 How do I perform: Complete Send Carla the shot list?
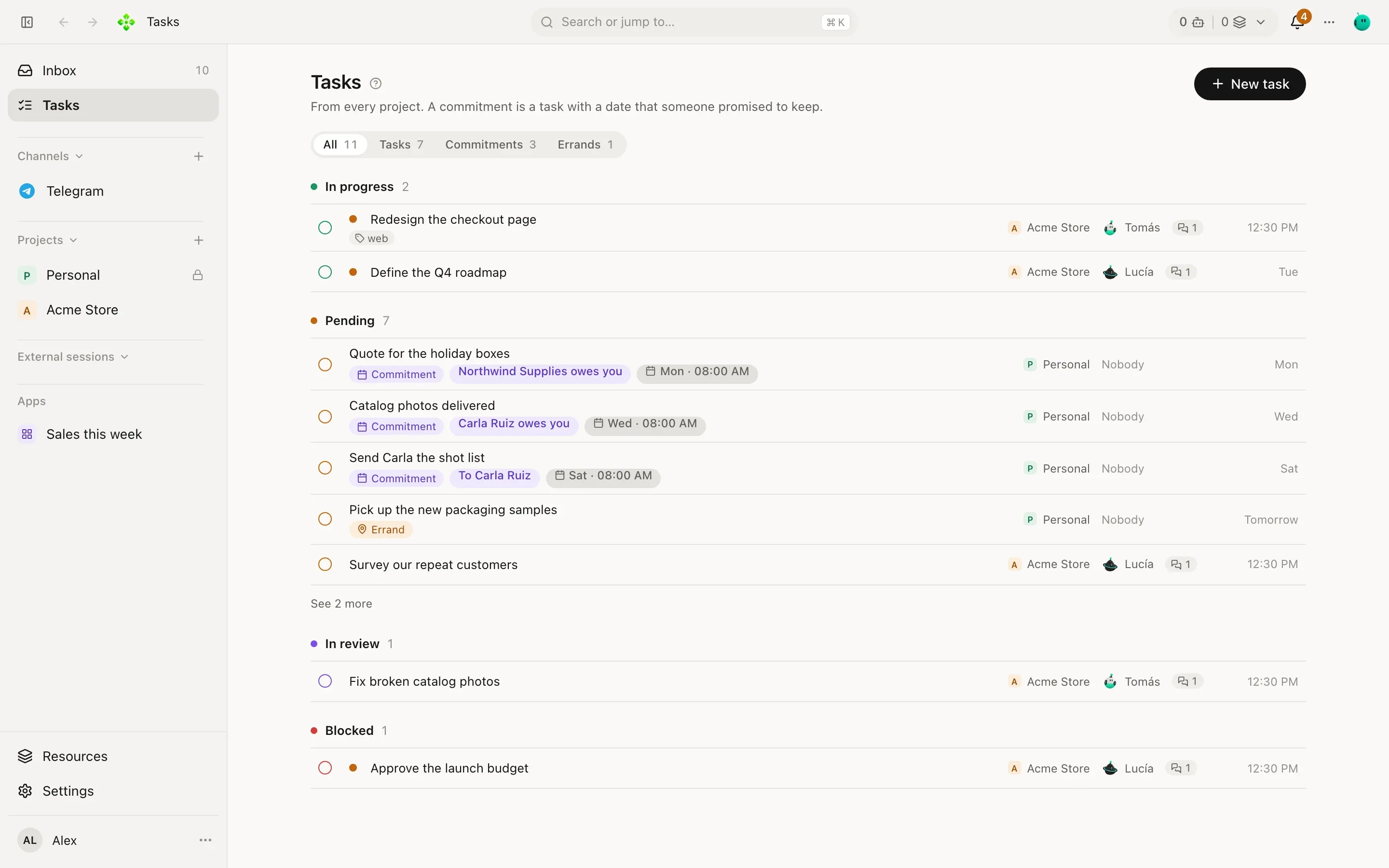coord(325,468)
